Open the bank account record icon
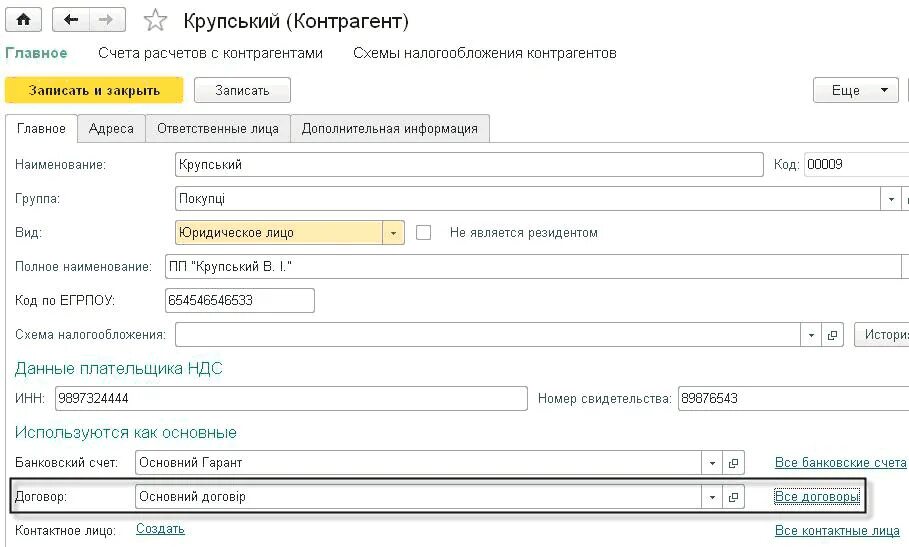909x547 pixels. [733, 463]
